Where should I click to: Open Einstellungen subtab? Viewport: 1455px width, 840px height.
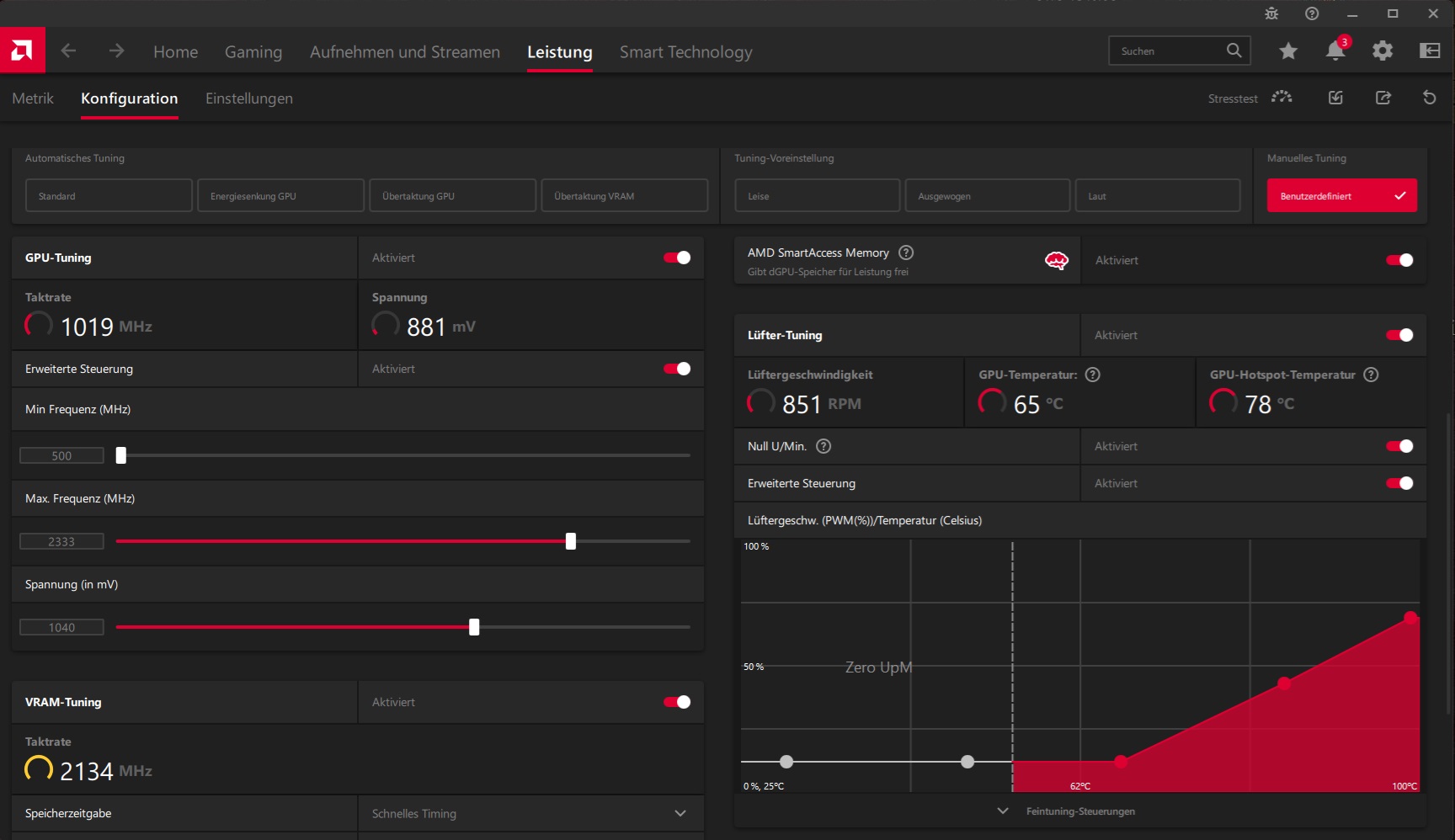[x=249, y=98]
